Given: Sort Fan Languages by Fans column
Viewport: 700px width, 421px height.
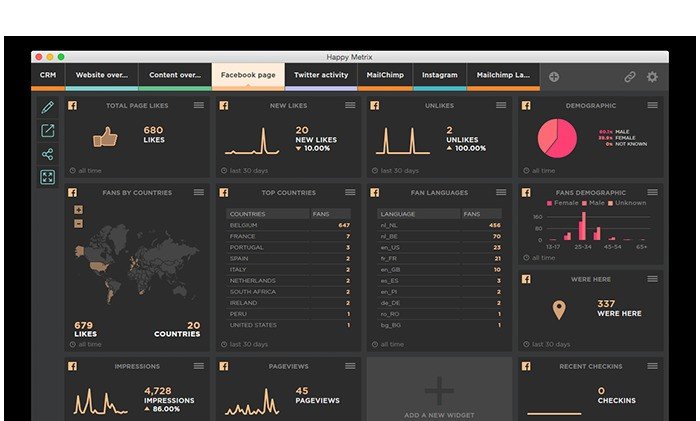Looking at the screenshot, I should point(481,214).
